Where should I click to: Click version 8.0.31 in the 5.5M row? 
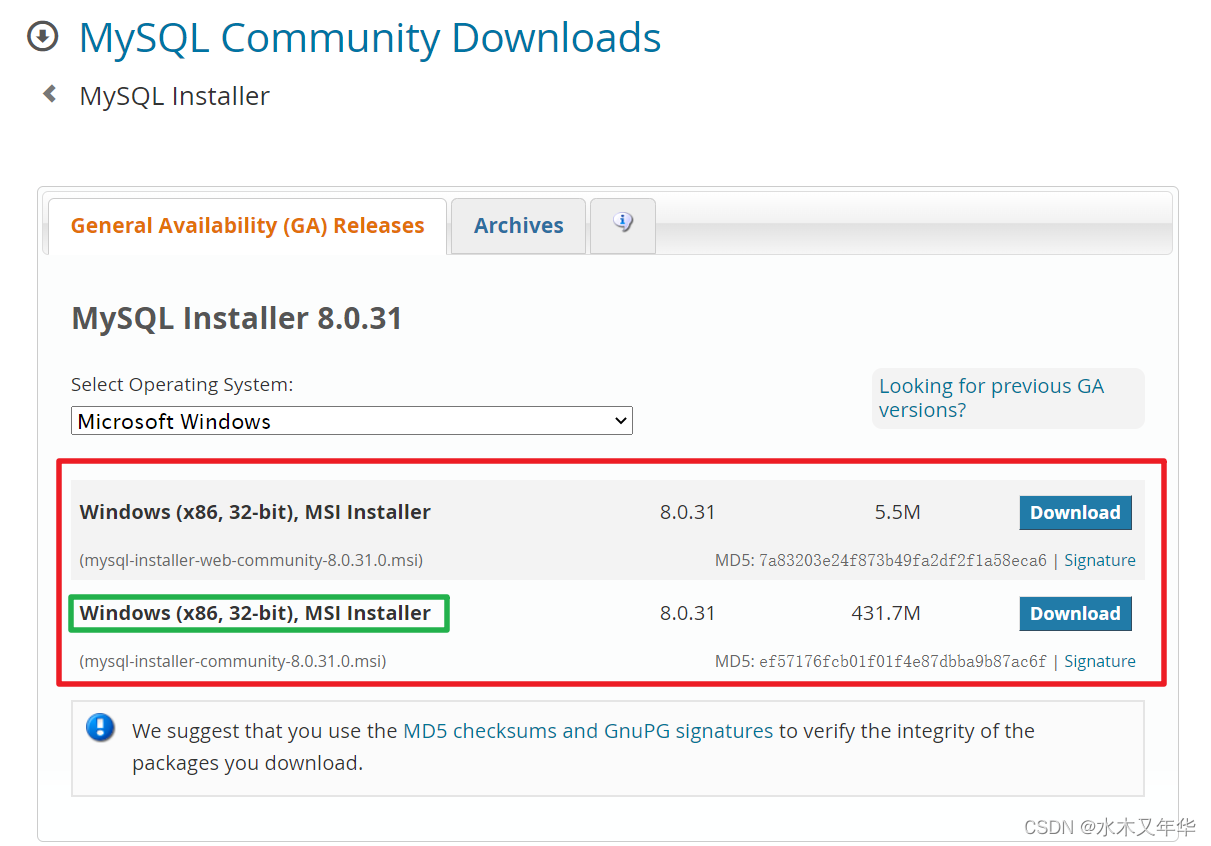coord(688,512)
